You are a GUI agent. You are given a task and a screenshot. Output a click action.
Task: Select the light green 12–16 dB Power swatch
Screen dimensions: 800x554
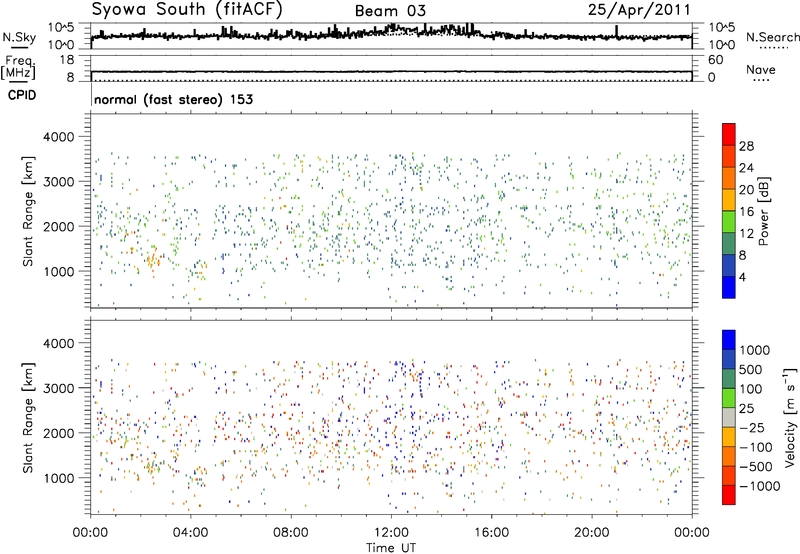tap(729, 222)
